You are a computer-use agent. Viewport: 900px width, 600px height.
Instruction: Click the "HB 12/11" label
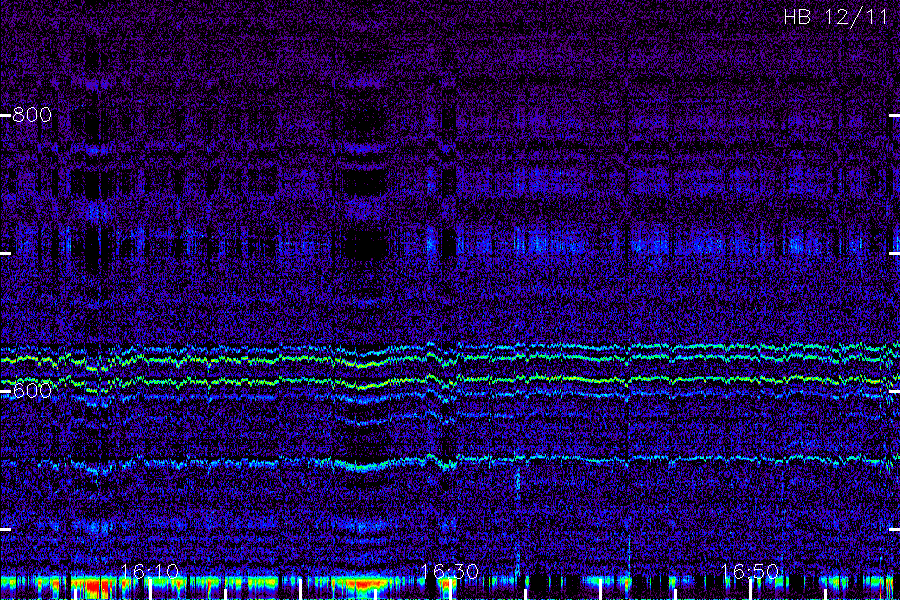(x=835, y=17)
